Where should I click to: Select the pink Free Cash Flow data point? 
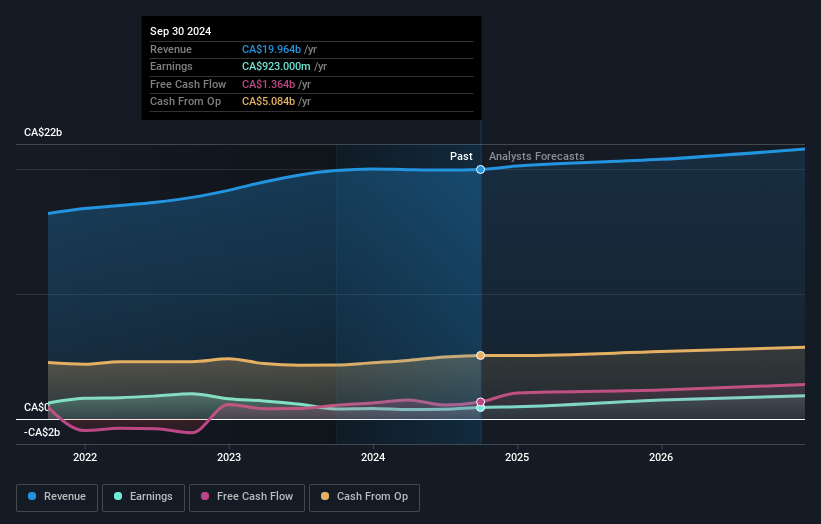tap(480, 402)
